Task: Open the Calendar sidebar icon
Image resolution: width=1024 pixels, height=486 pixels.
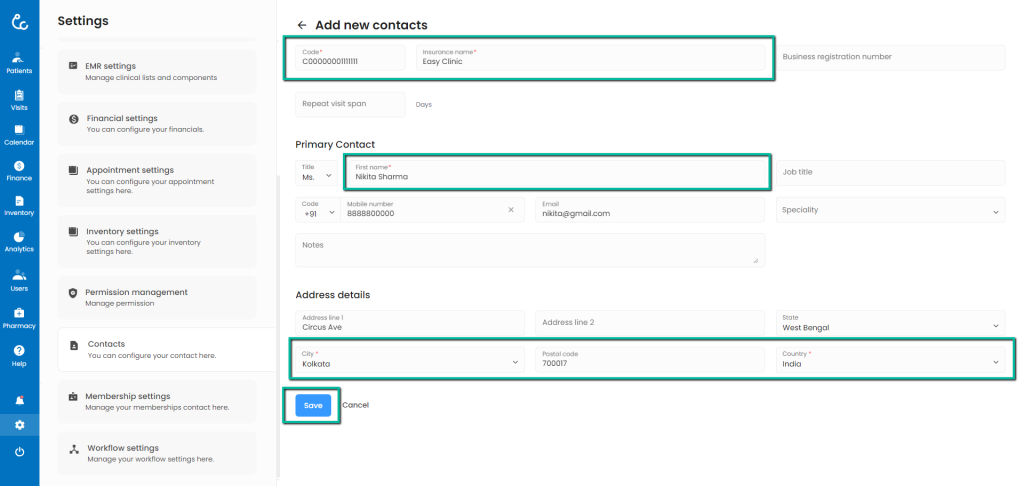Action: pyautogui.click(x=19, y=134)
